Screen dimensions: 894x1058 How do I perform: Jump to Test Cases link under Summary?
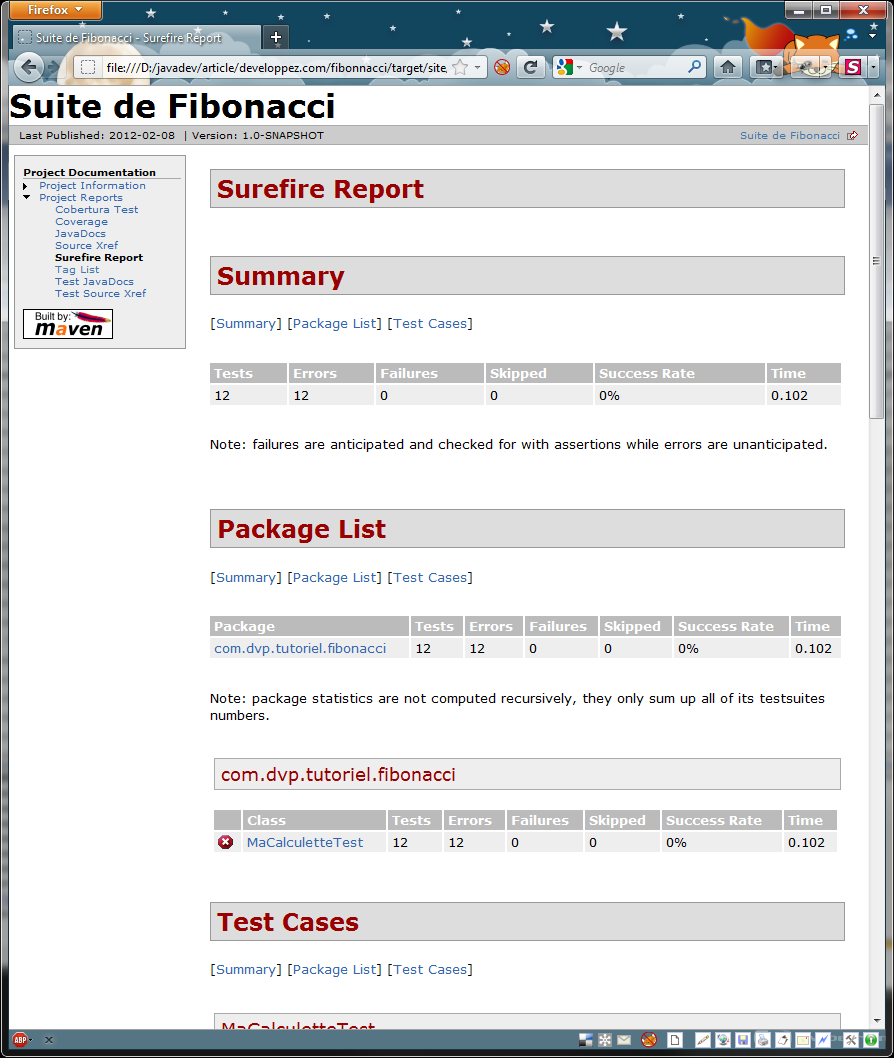430,324
